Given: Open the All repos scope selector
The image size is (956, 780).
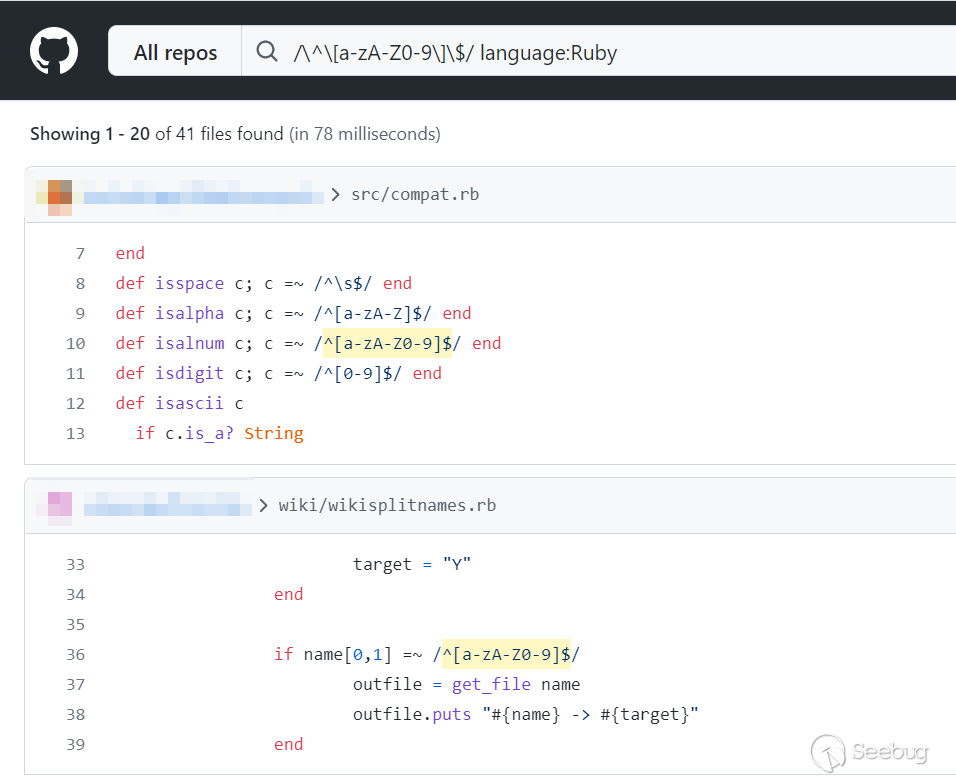Looking at the screenshot, I should [x=175, y=52].
